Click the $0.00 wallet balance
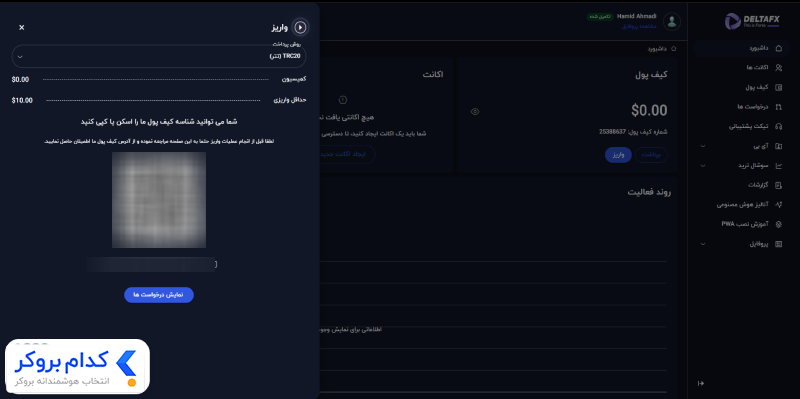Screen dimensions: 800x399 point(649,110)
